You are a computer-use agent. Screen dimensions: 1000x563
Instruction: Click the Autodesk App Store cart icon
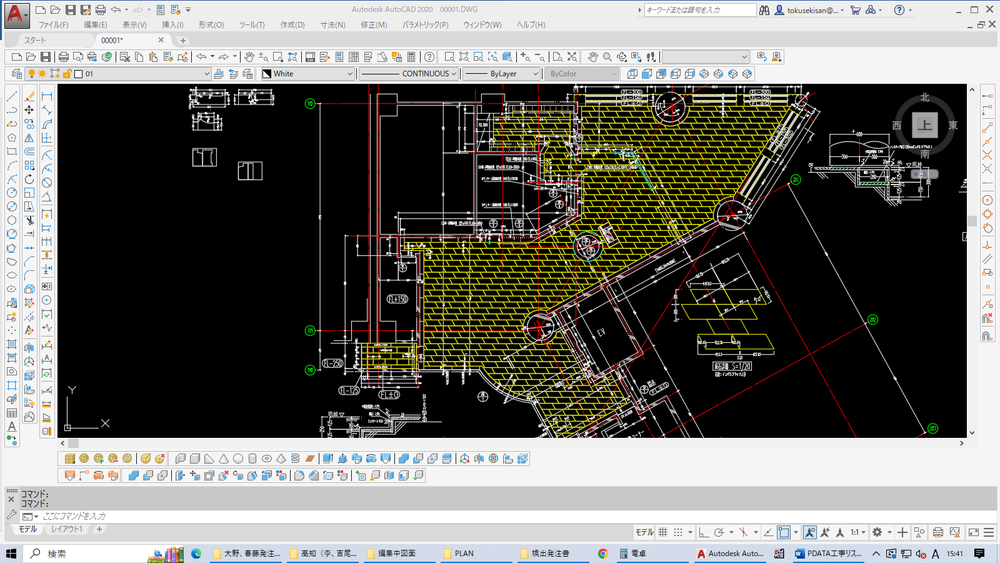856,10
